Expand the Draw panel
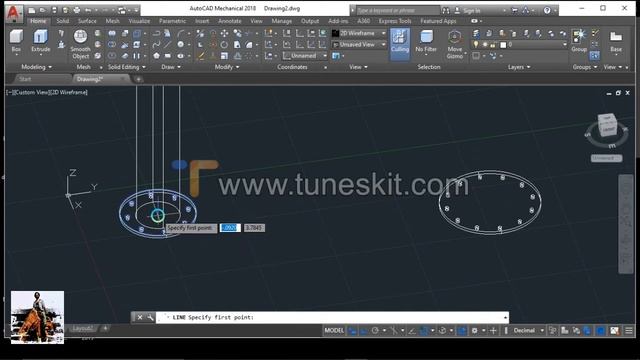 [x=171, y=67]
